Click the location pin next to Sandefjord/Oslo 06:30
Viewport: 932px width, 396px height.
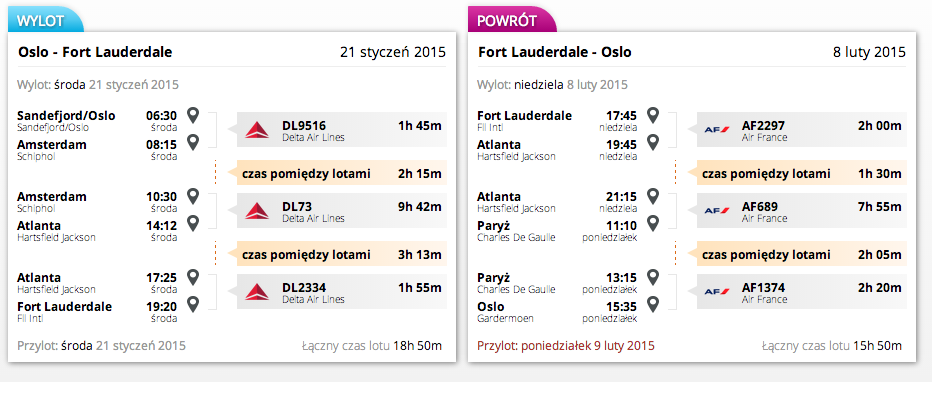coord(192,115)
